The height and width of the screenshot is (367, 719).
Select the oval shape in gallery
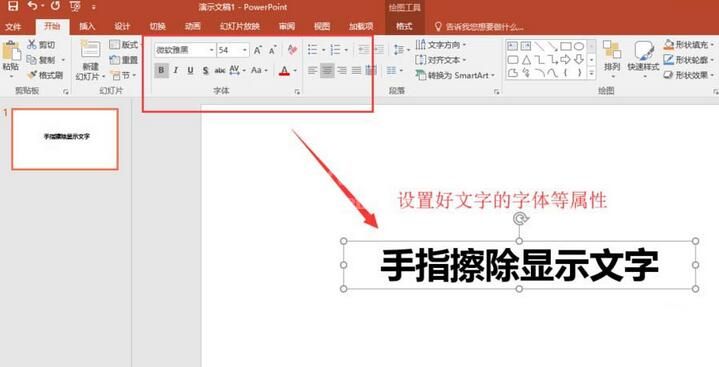(579, 46)
